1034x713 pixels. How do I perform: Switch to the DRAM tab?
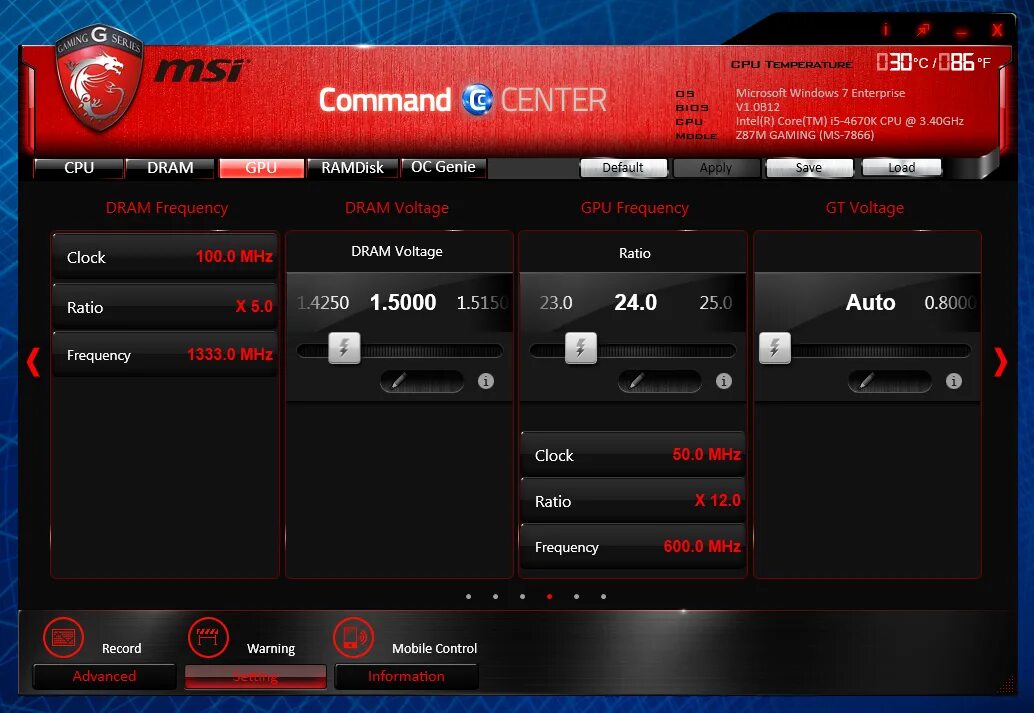[x=170, y=168]
